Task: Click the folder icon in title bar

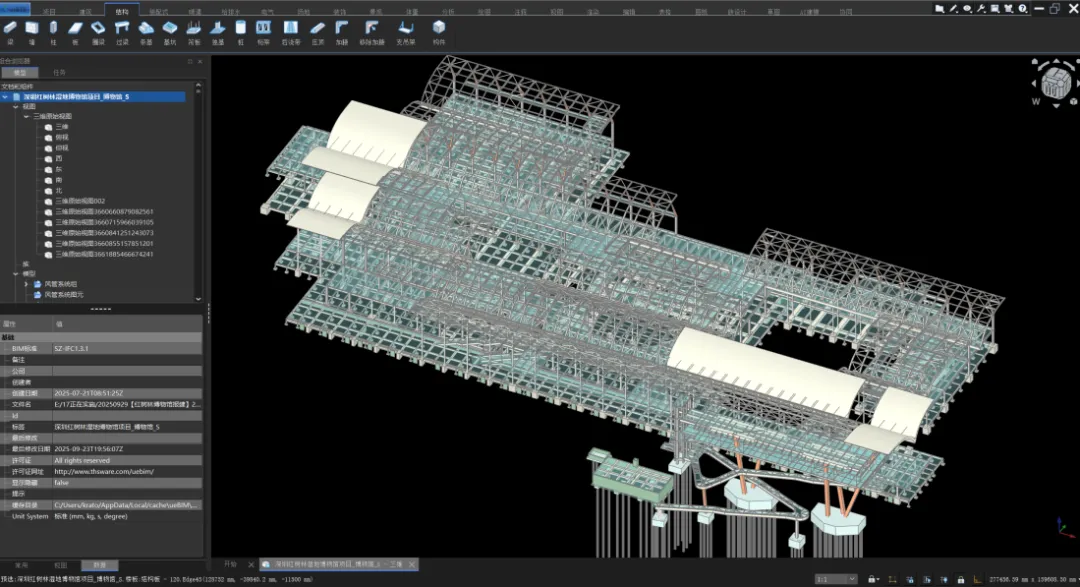Action: [x=939, y=9]
